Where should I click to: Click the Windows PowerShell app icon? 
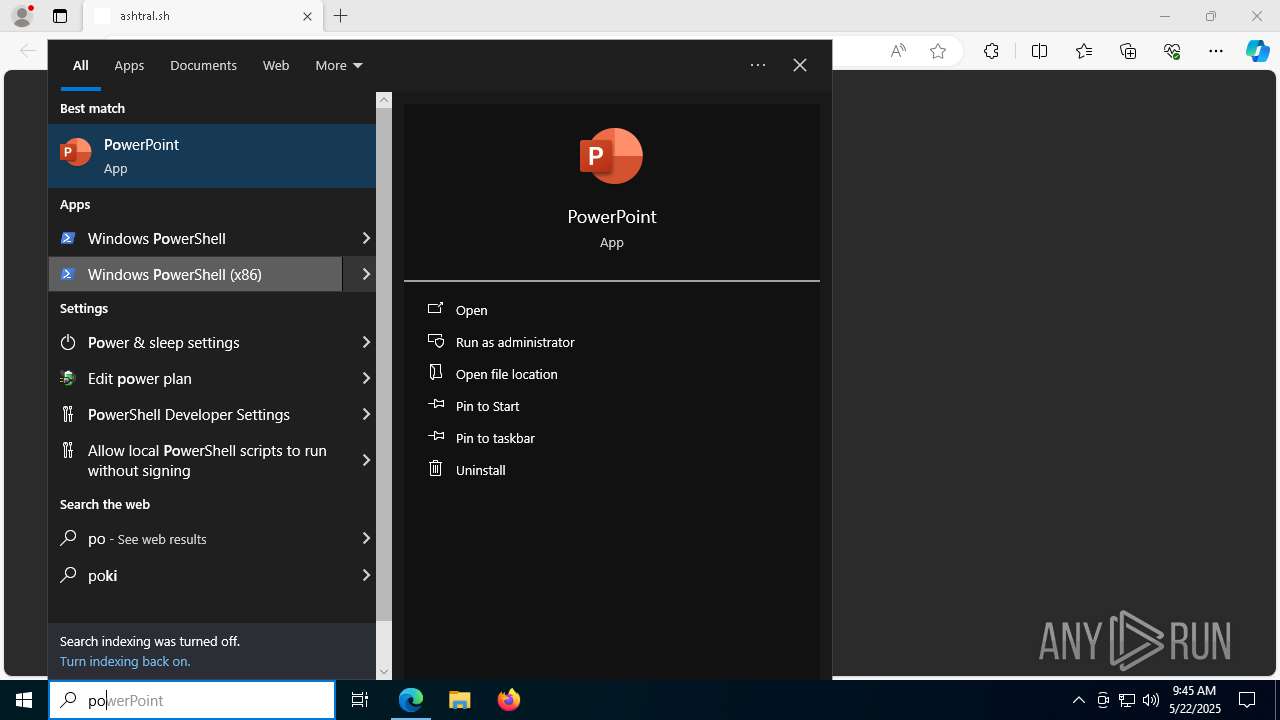pyautogui.click(x=68, y=238)
